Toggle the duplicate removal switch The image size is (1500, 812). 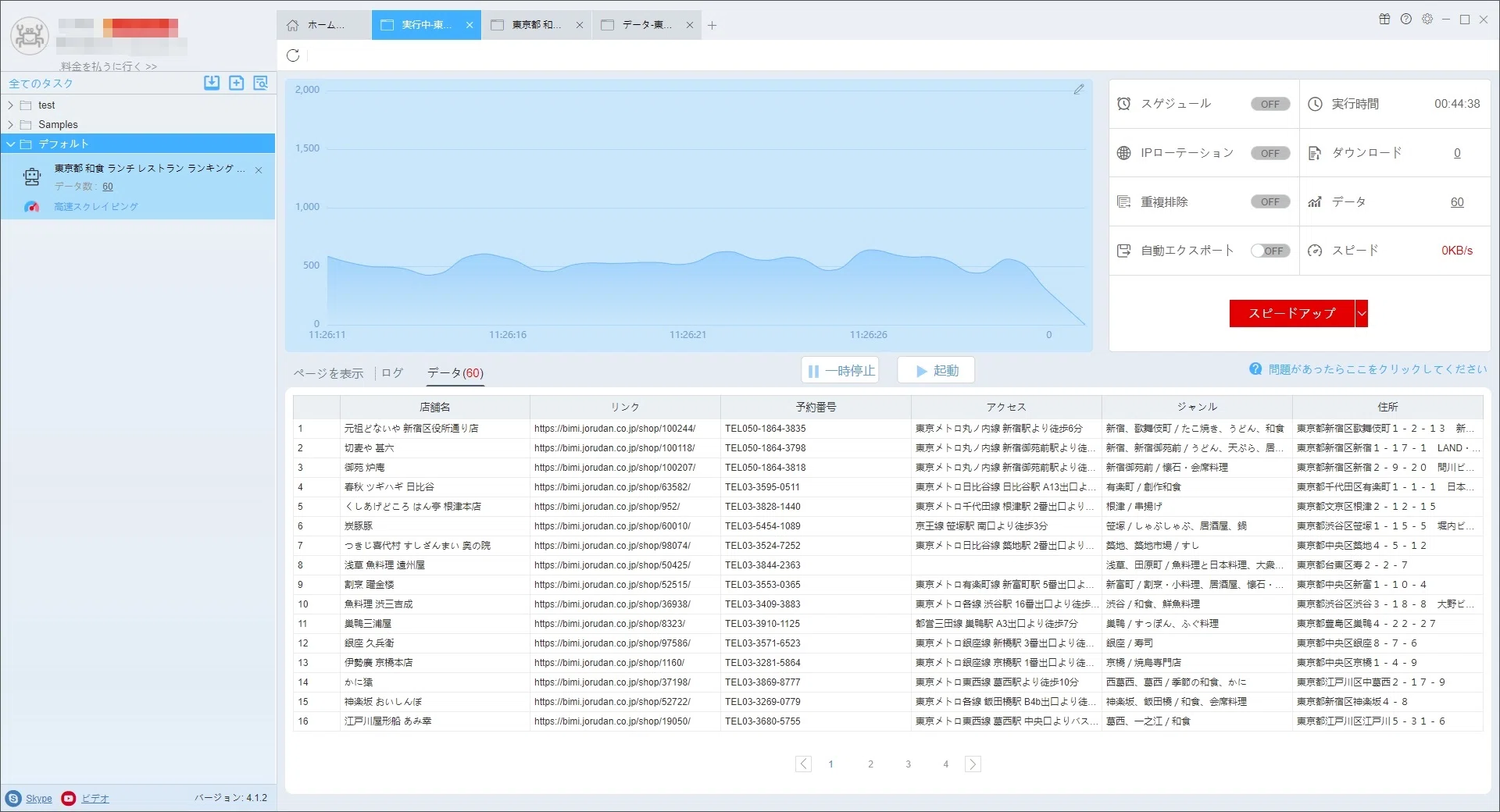tap(1270, 202)
